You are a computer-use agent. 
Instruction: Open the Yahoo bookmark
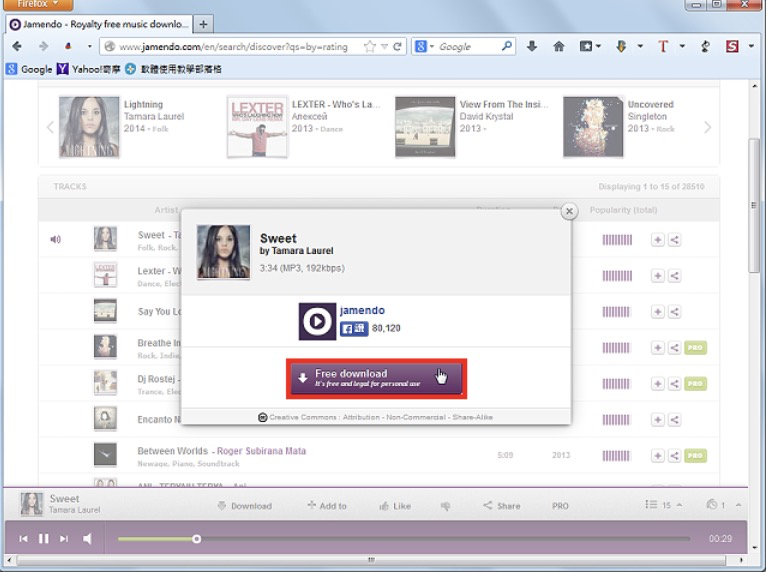89,69
